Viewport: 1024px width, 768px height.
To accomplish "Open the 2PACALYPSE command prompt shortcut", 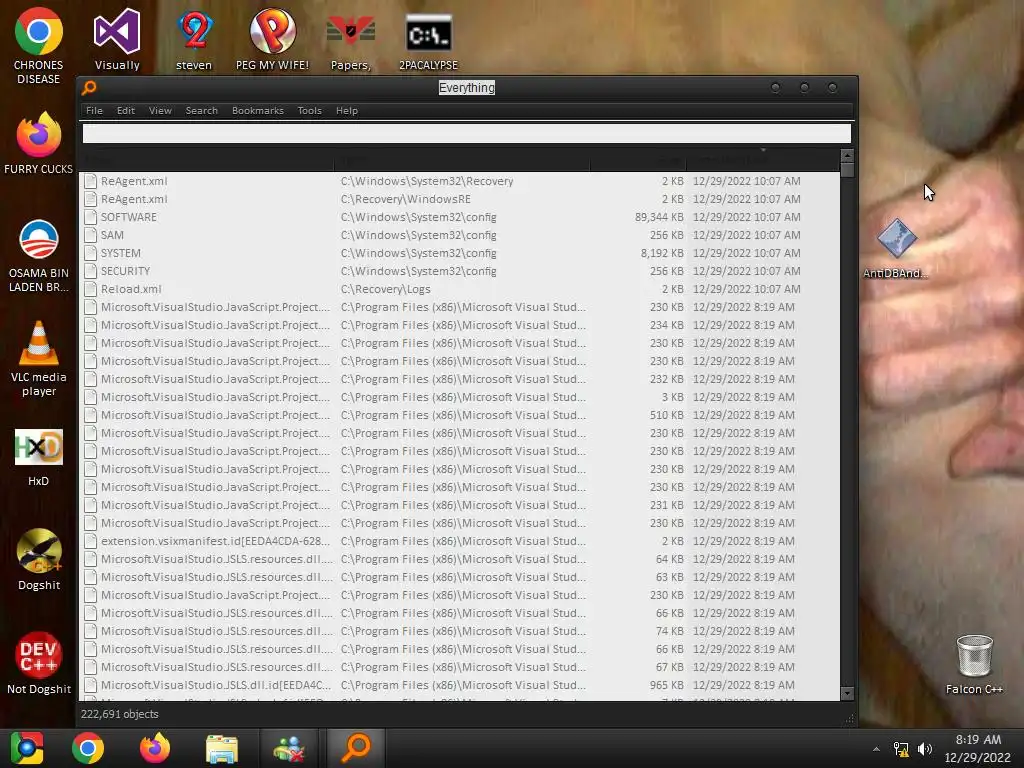I will pos(428,40).
